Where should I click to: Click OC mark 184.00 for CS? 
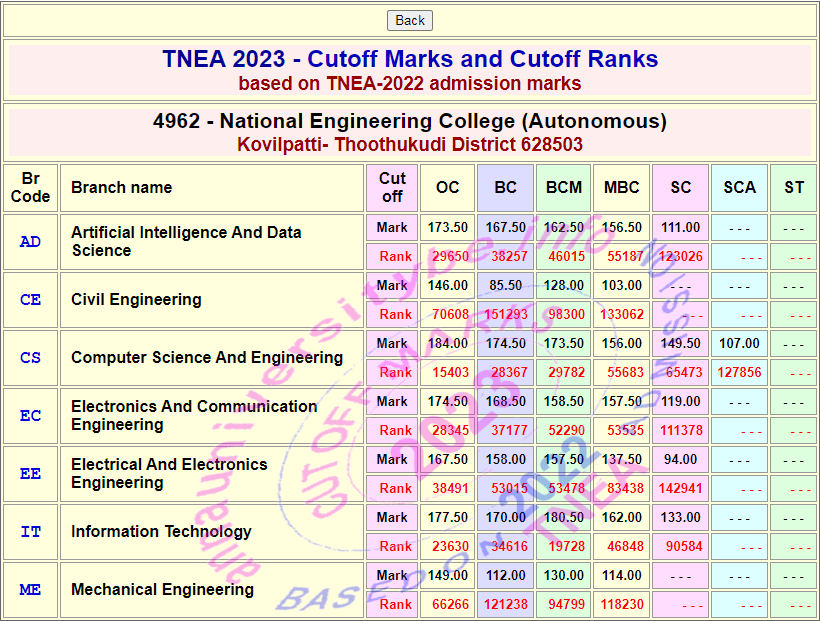click(x=448, y=344)
